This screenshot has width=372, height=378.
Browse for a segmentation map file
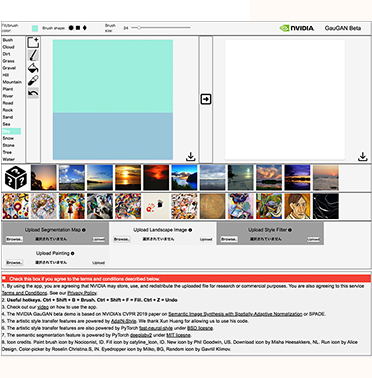14,239
